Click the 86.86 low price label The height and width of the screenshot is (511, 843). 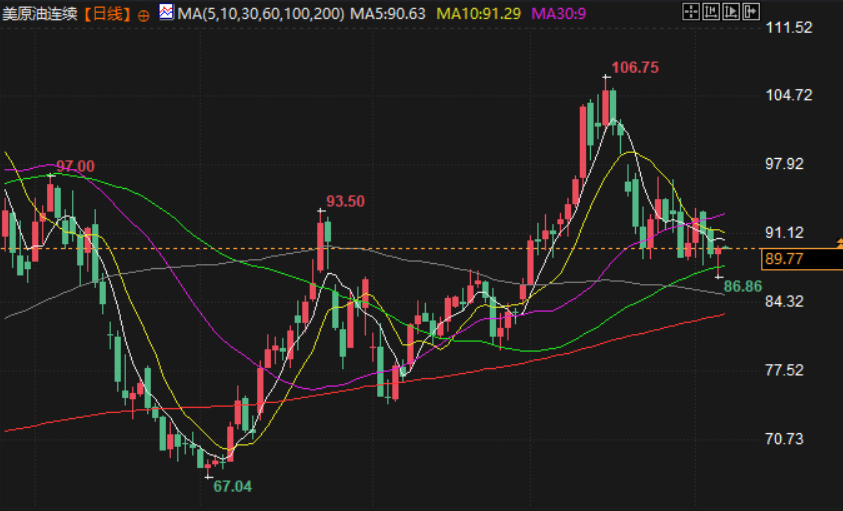tap(743, 286)
